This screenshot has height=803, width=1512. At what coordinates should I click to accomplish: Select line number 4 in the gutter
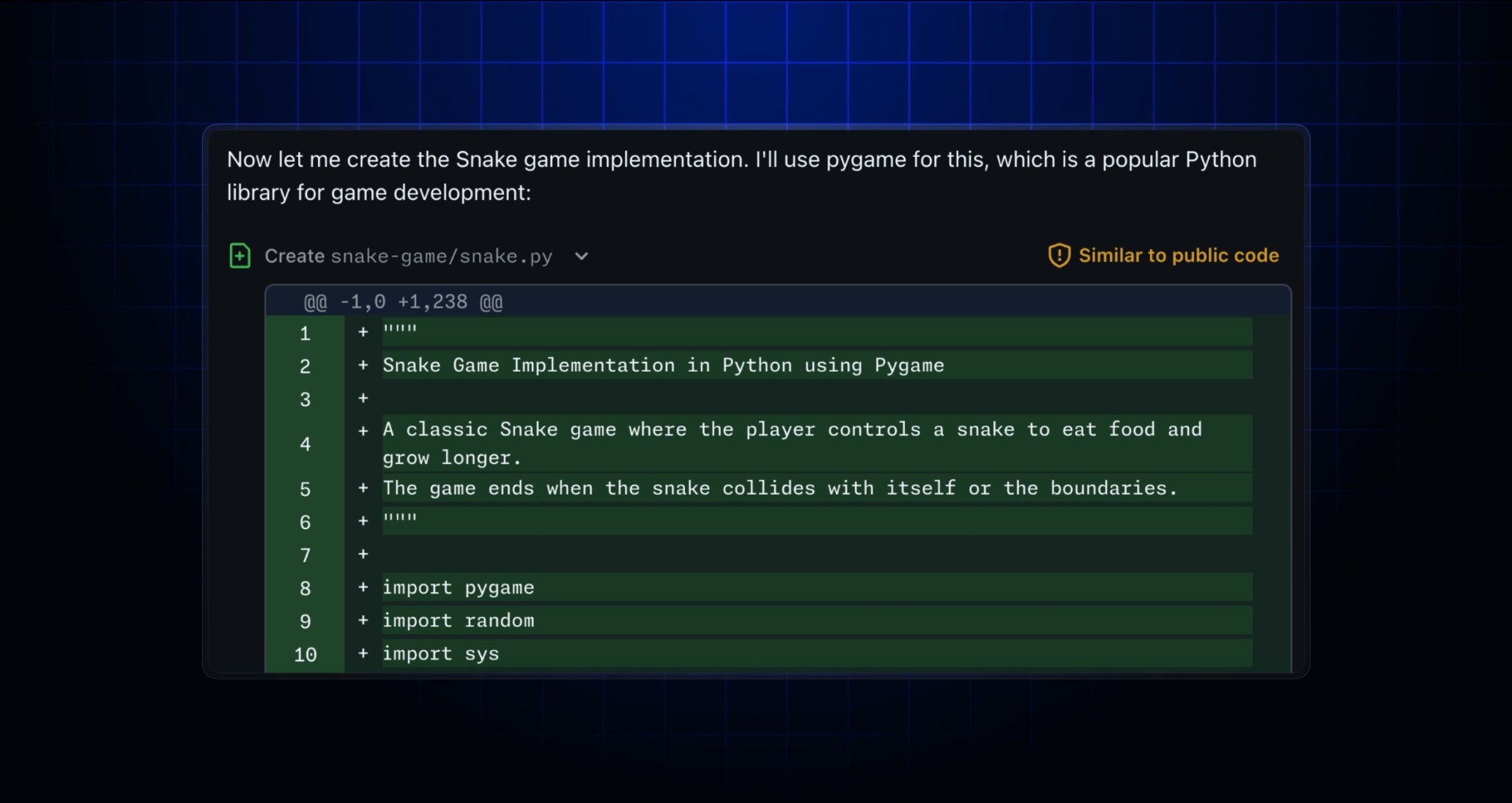[305, 444]
